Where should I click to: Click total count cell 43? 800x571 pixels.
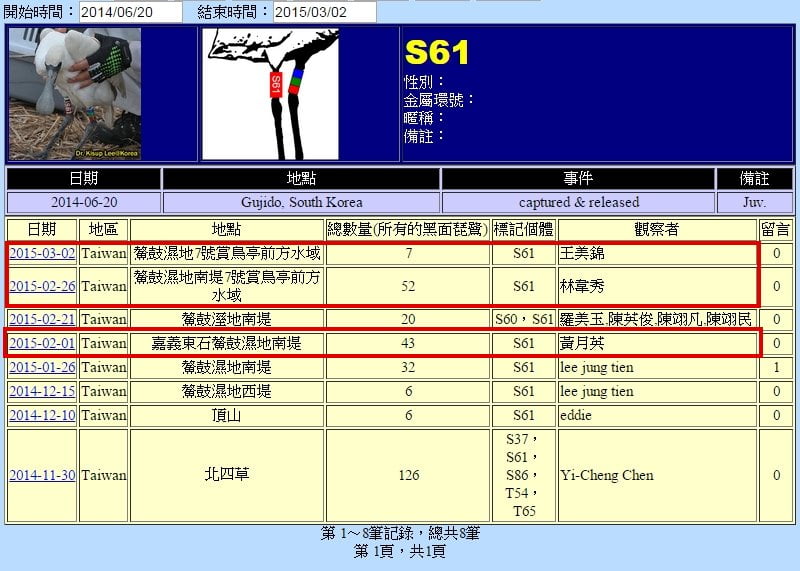point(408,343)
